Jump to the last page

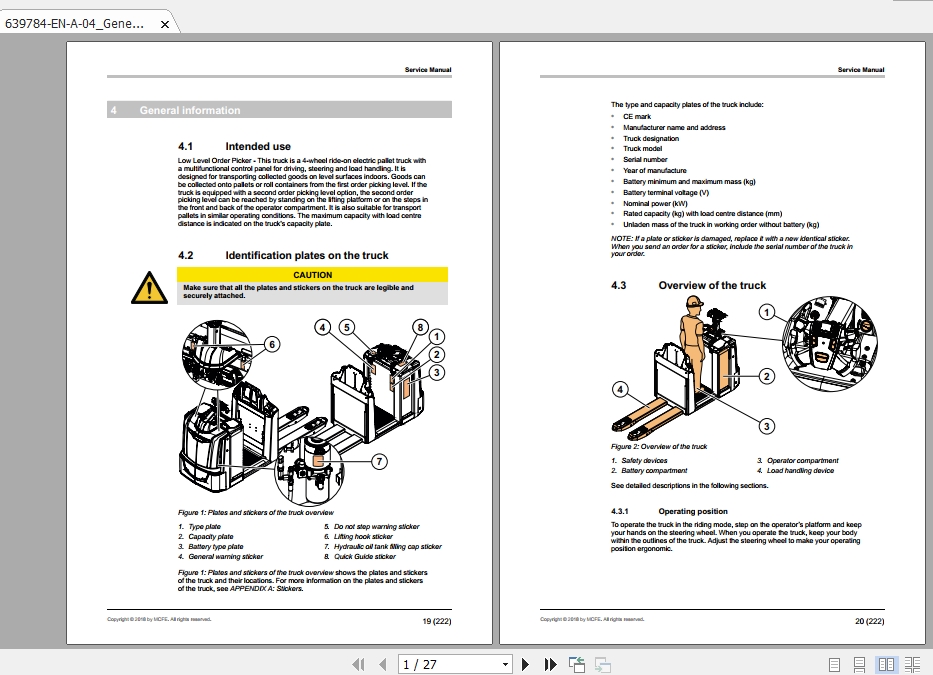[549, 663]
